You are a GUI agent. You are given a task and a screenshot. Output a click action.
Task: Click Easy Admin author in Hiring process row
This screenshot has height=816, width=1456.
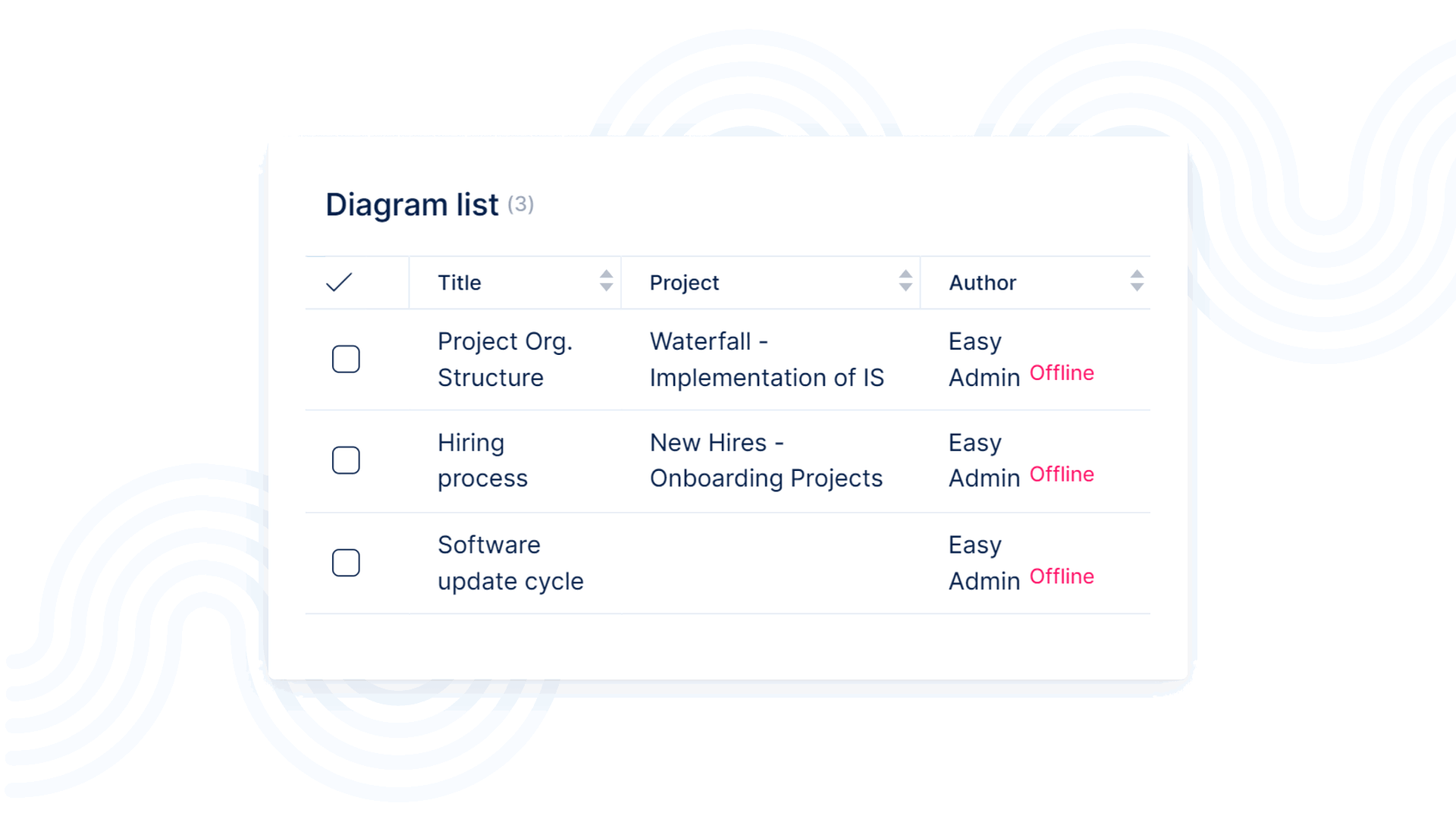(x=984, y=460)
